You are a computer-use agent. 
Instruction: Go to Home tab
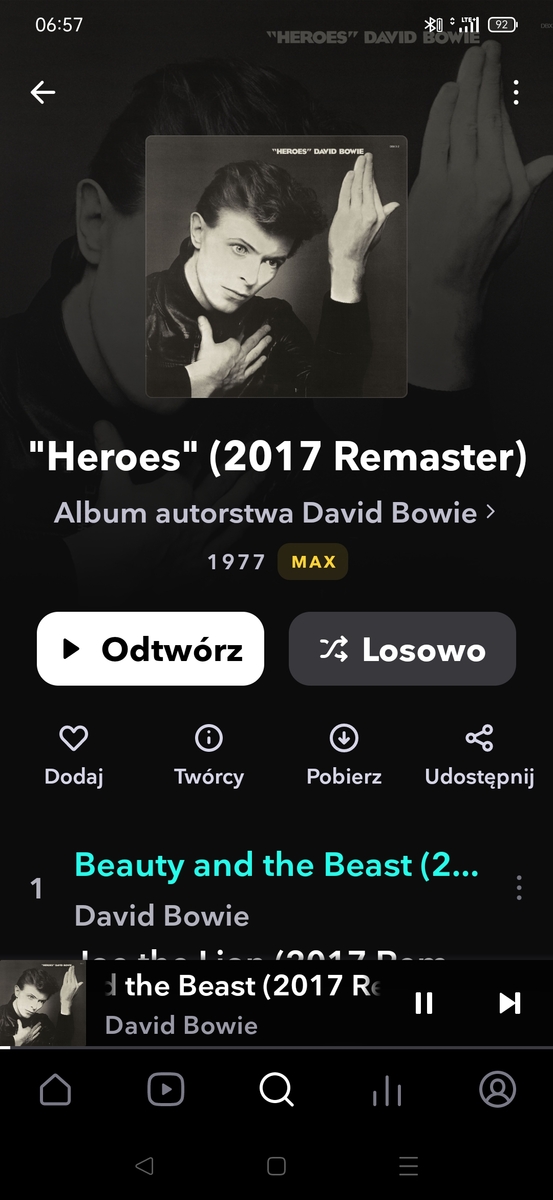pyautogui.click(x=55, y=1089)
